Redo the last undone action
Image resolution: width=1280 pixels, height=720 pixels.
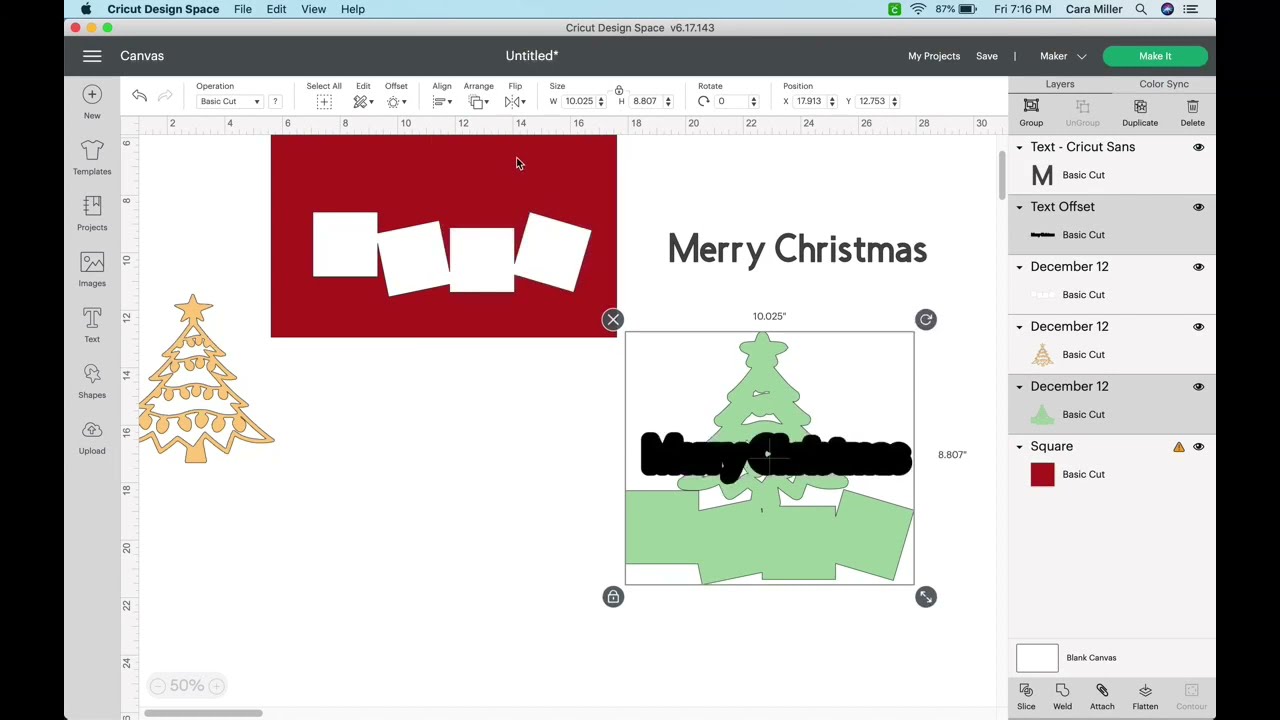tap(165, 96)
